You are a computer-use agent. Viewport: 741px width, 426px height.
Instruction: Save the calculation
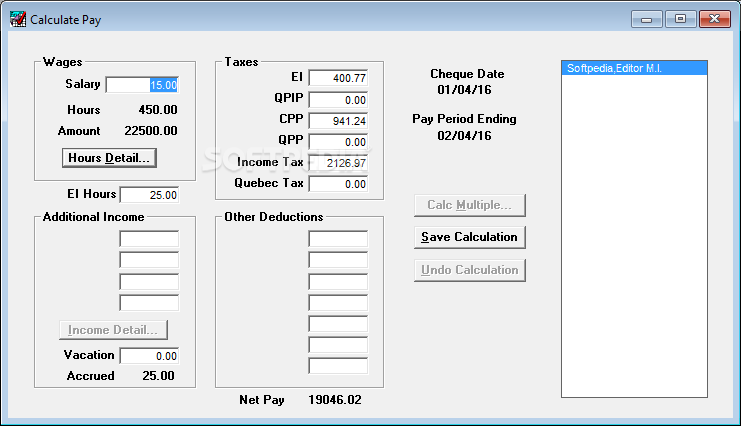(470, 237)
